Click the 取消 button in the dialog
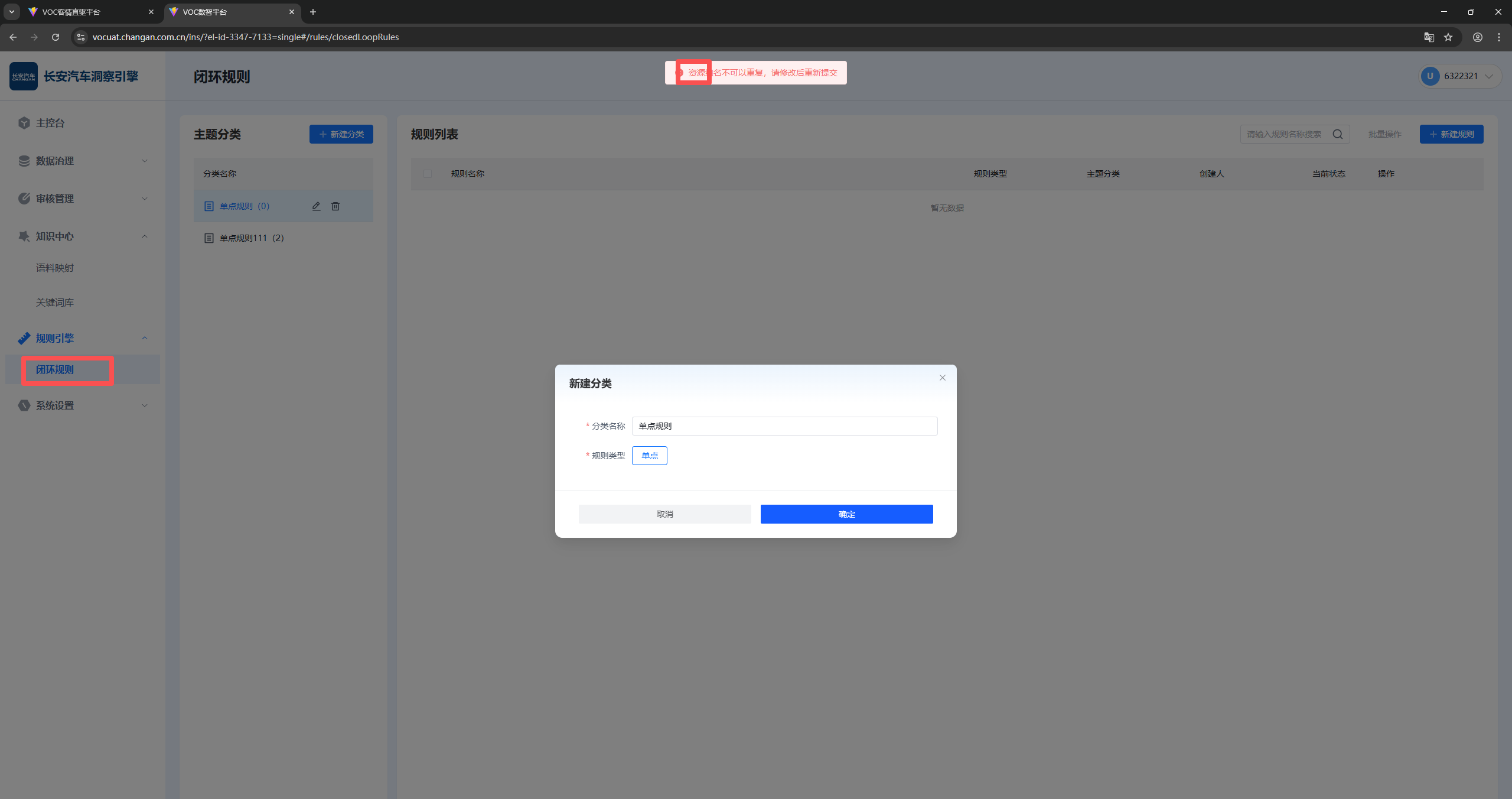This screenshot has width=1512, height=799. pyautogui.click(x=664, y=514)
